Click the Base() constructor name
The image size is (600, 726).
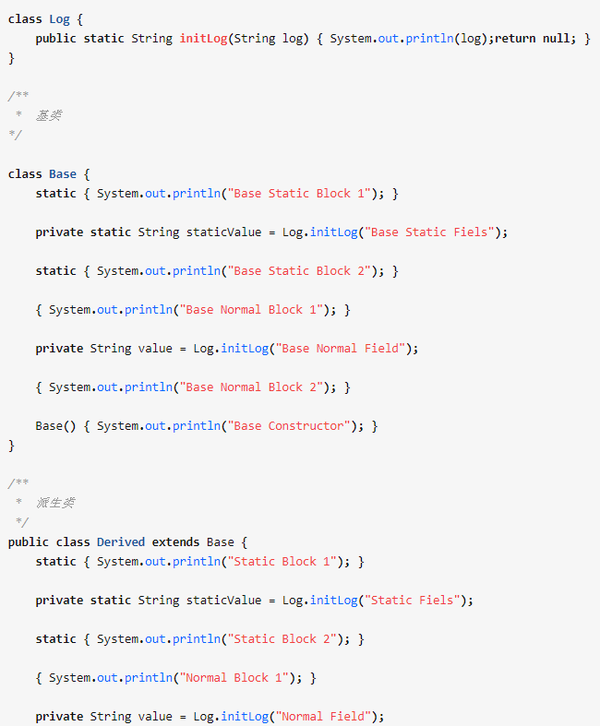tap(52, 426)
